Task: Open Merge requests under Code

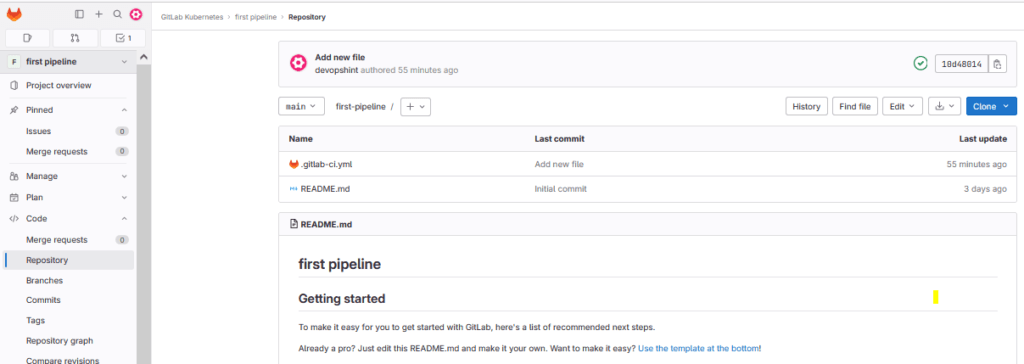Action: tap(69, 240)
